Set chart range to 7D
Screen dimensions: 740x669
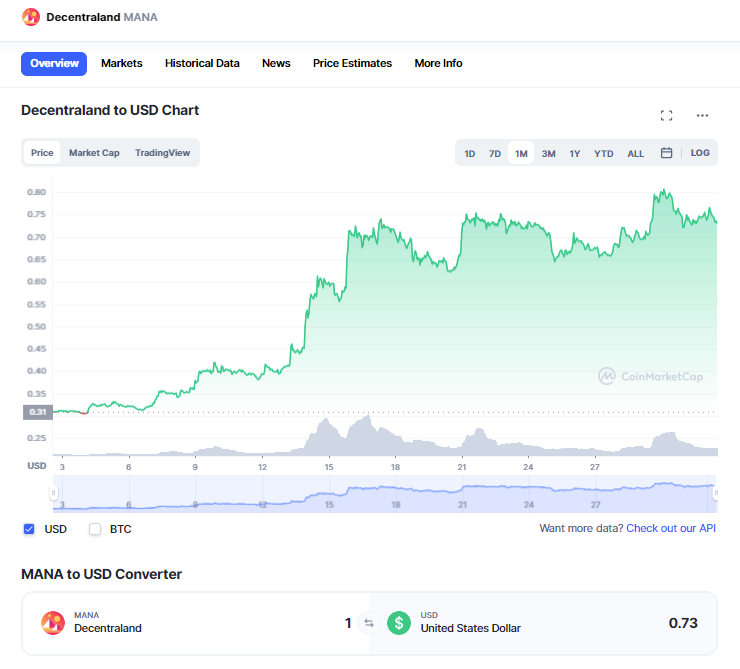coord(495,153)
